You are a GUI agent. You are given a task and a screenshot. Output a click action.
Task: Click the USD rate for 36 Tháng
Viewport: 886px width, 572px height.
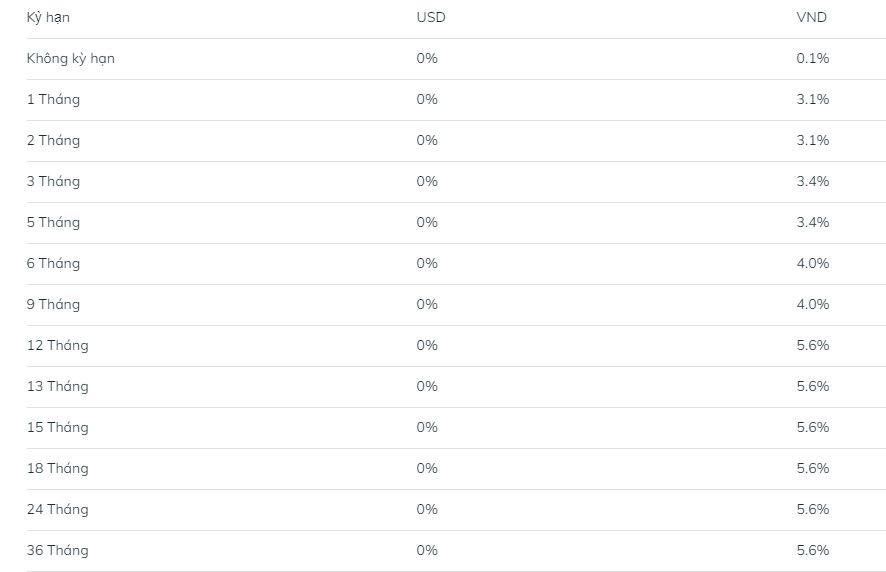[x=427, y=551]
